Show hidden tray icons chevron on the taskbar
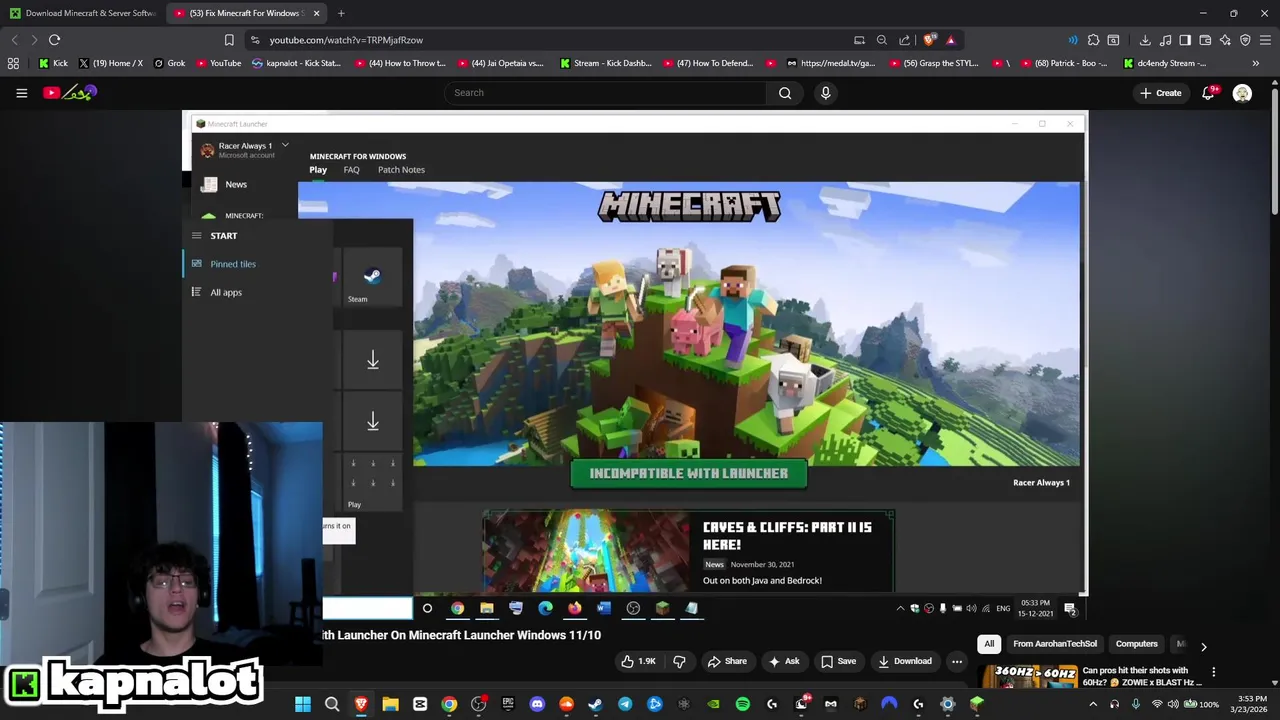The image size is (1280, 720). [x=1092, y=704]
